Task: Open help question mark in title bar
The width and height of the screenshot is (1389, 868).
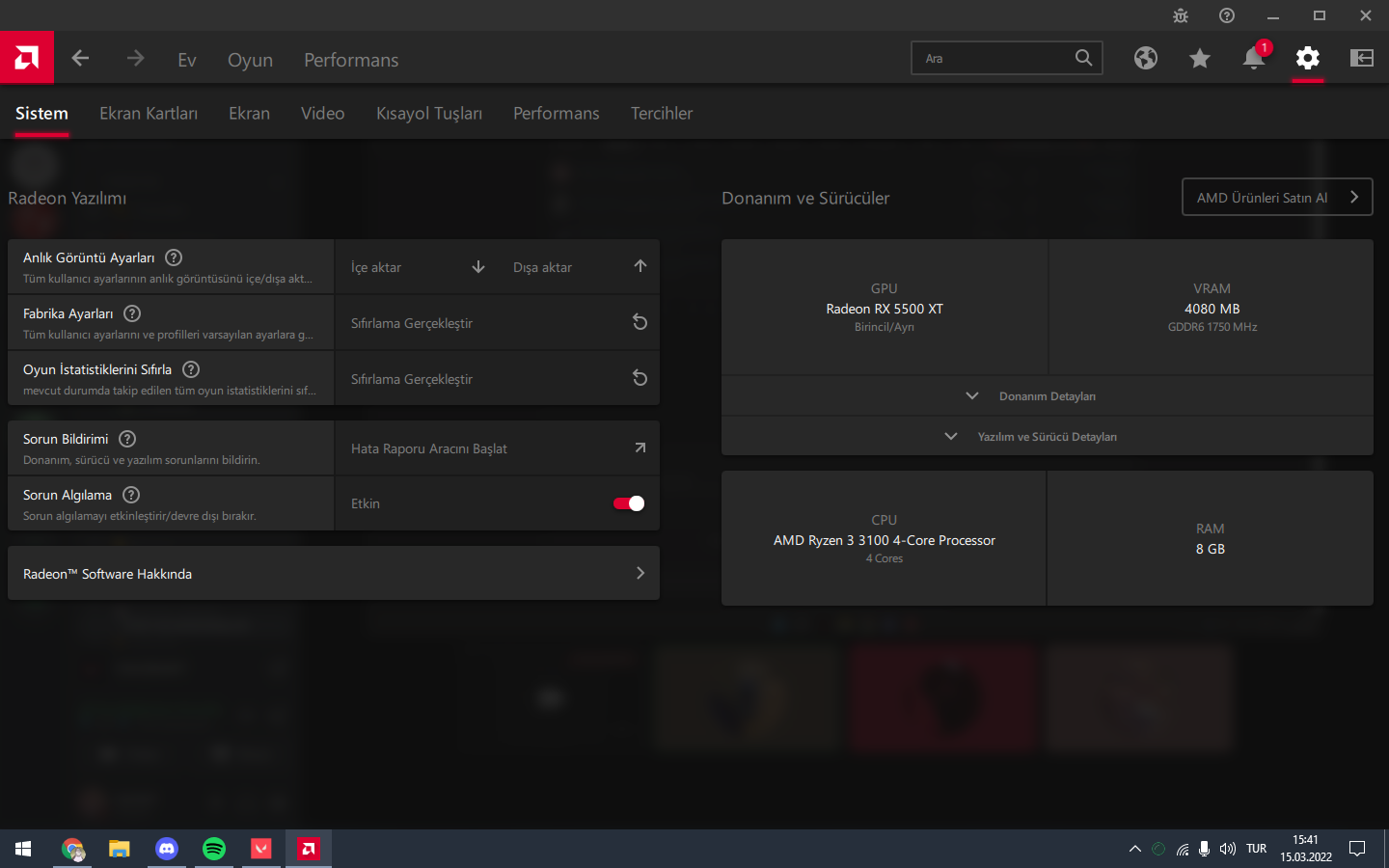Action: pyautogui.click(x=1227, y=15)
